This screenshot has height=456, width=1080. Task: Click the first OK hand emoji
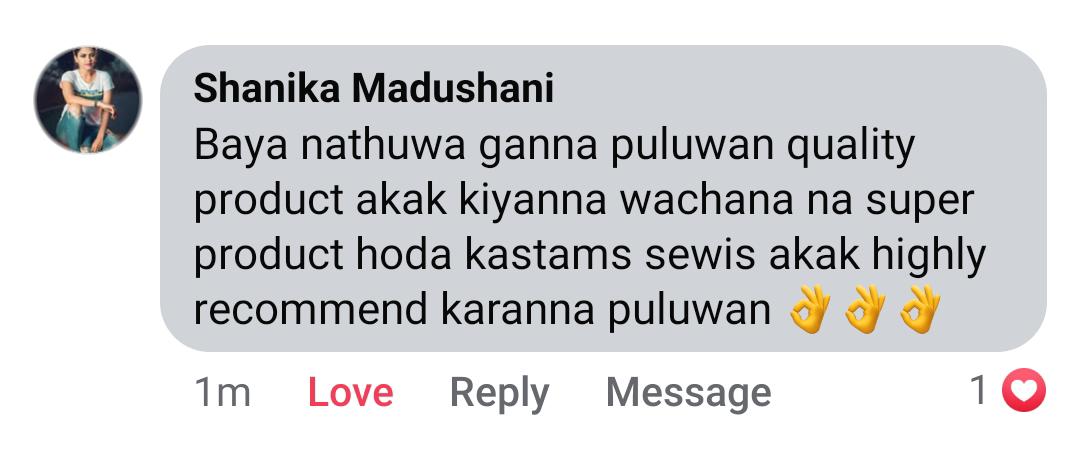809,309
